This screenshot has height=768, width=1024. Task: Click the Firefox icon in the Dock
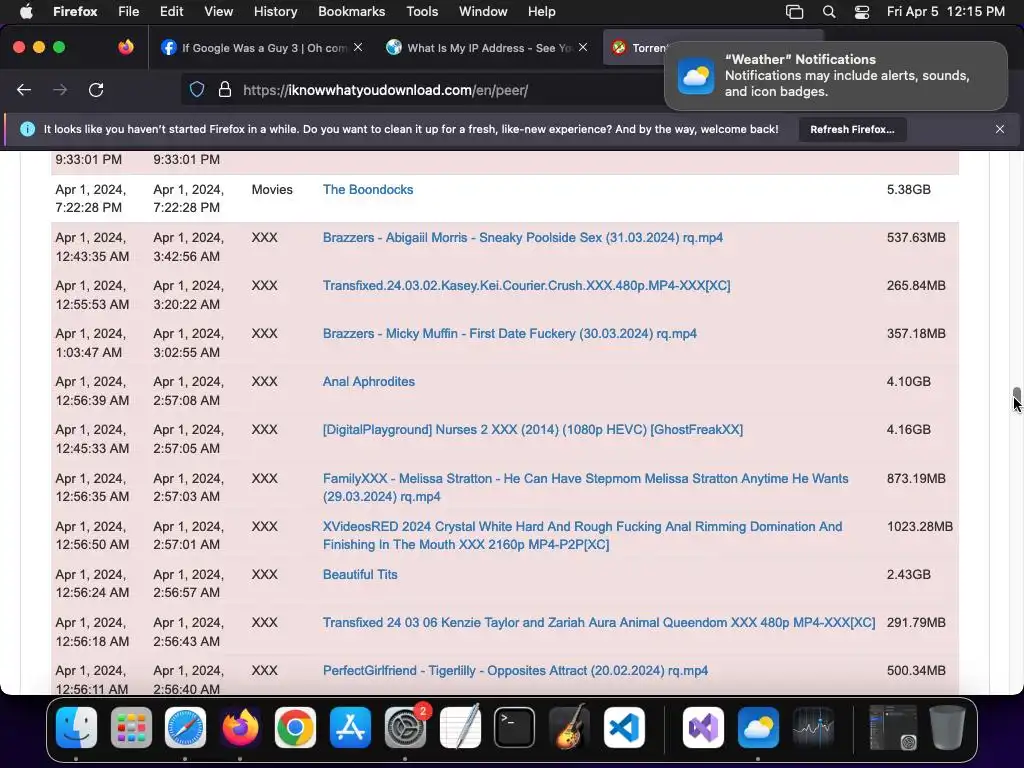pyautogui.click(x=240, y=727)
